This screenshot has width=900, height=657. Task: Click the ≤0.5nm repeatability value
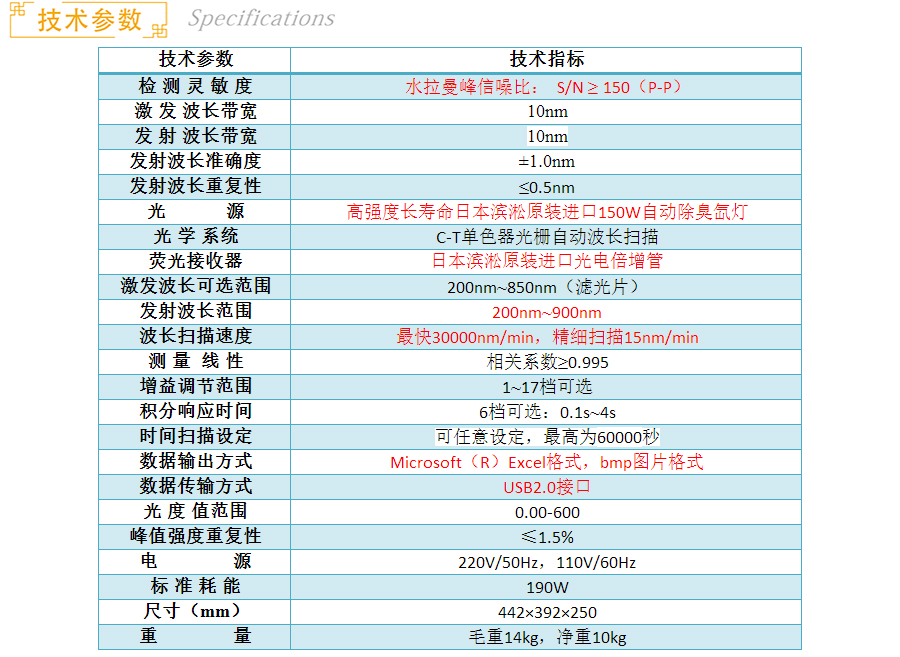pos(546,187)
